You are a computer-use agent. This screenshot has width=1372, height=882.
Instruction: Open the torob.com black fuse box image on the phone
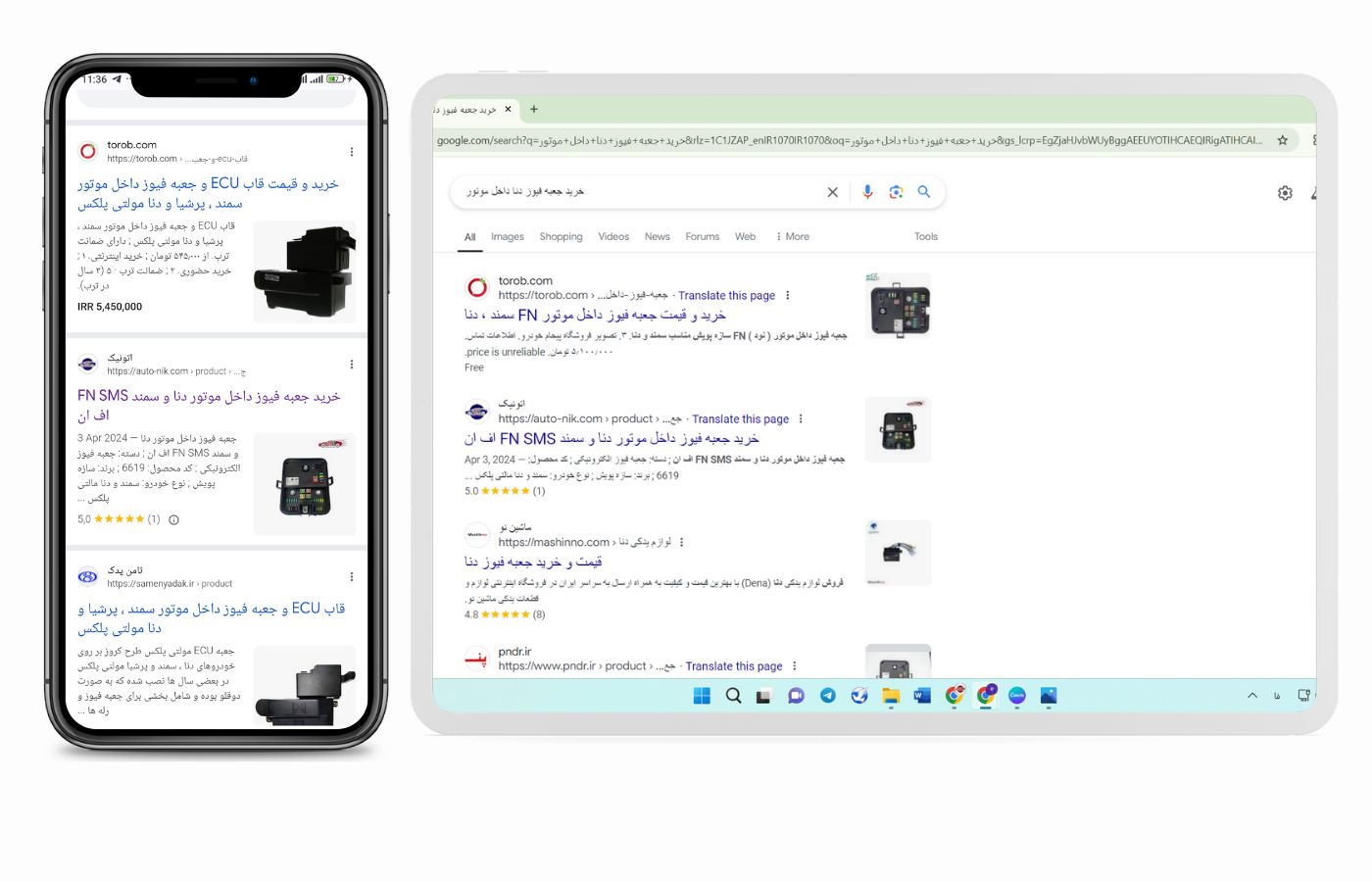point(305,271)
